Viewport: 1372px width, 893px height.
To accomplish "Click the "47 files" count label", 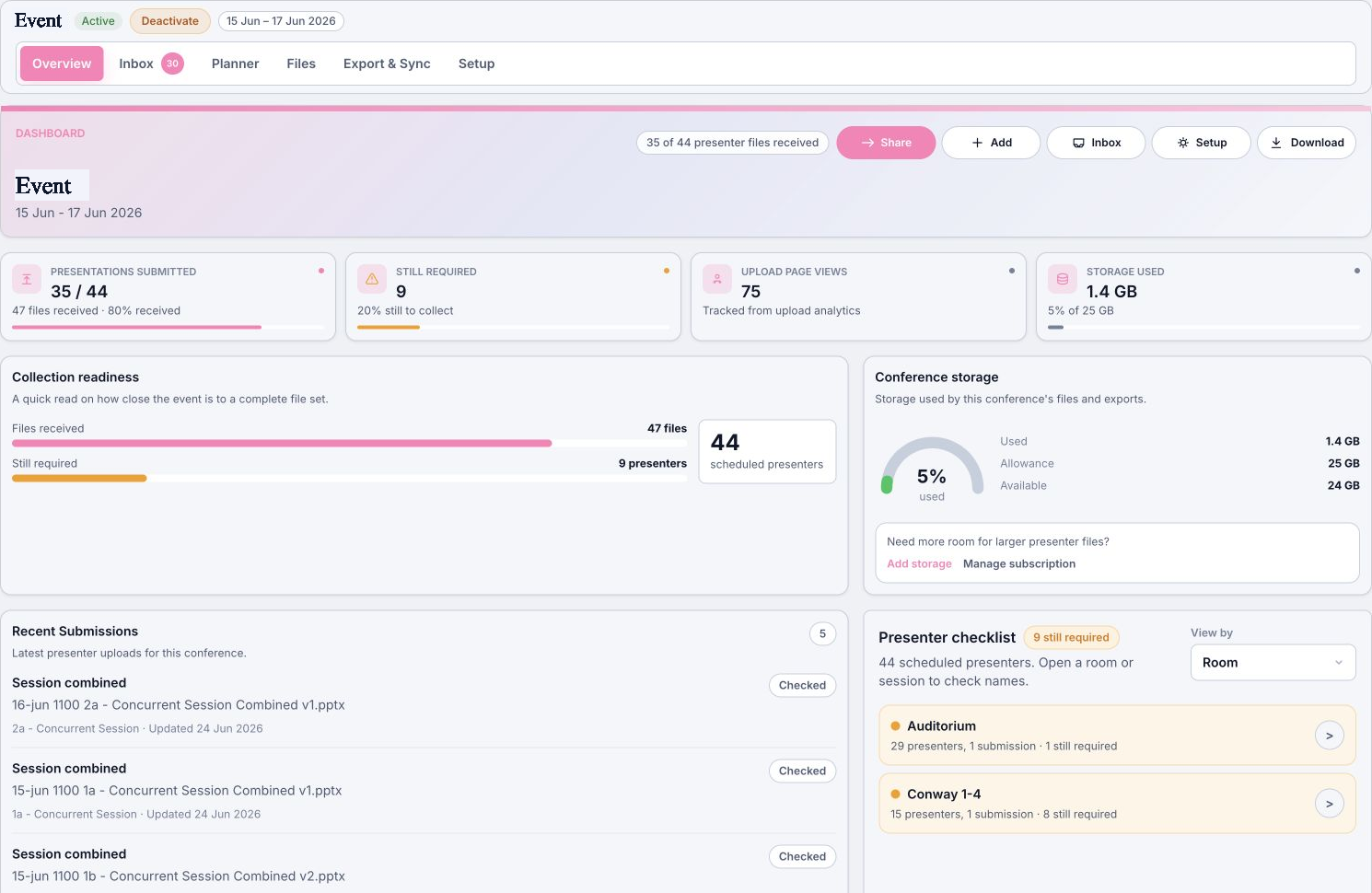I will point(667,429).
